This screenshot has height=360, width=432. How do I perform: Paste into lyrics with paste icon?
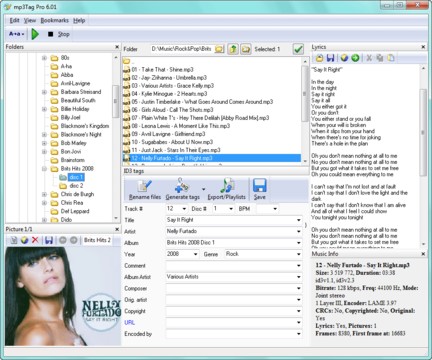coord(391,58)
